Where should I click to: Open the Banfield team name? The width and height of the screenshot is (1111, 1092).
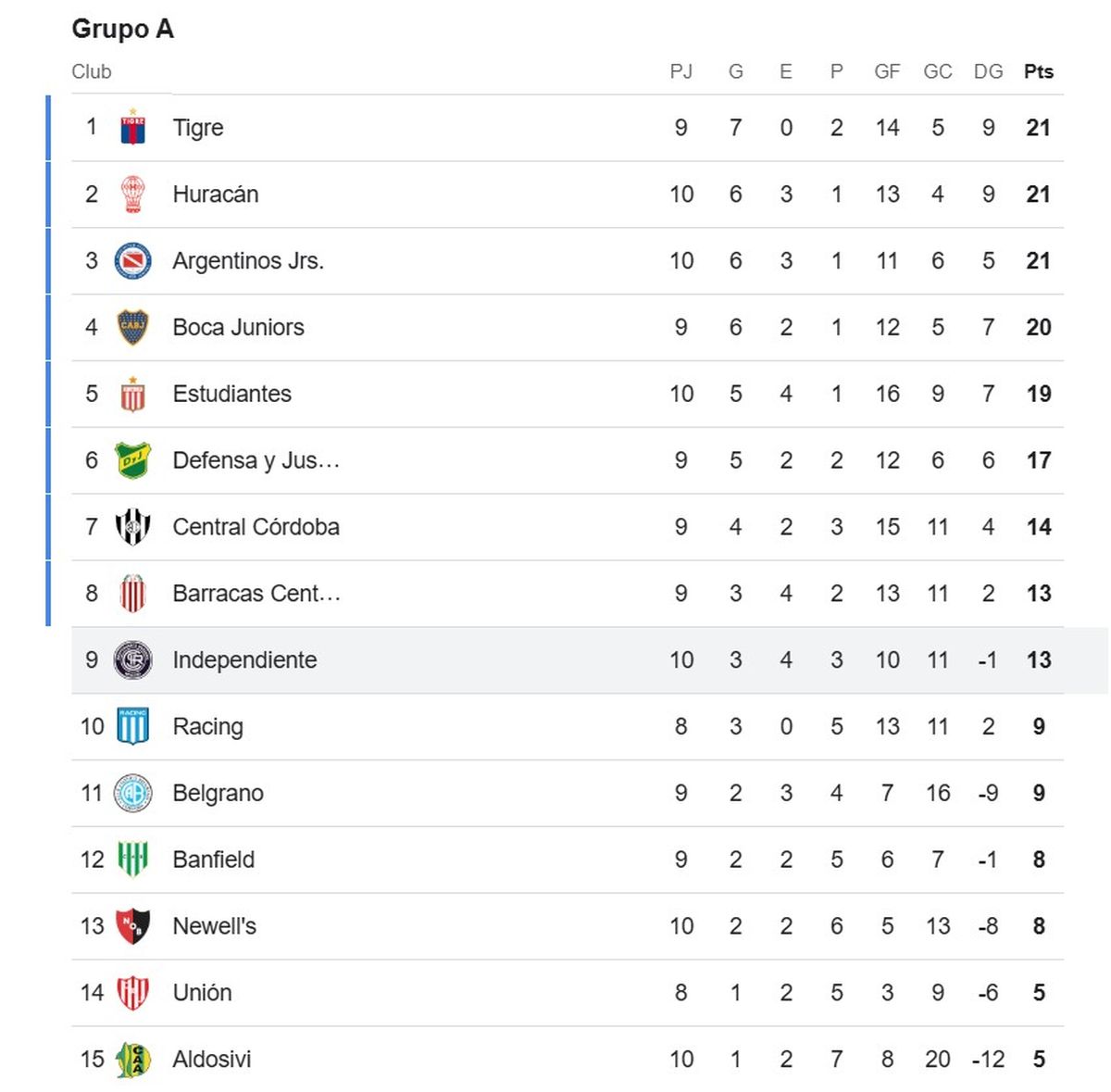click(213, 860)
